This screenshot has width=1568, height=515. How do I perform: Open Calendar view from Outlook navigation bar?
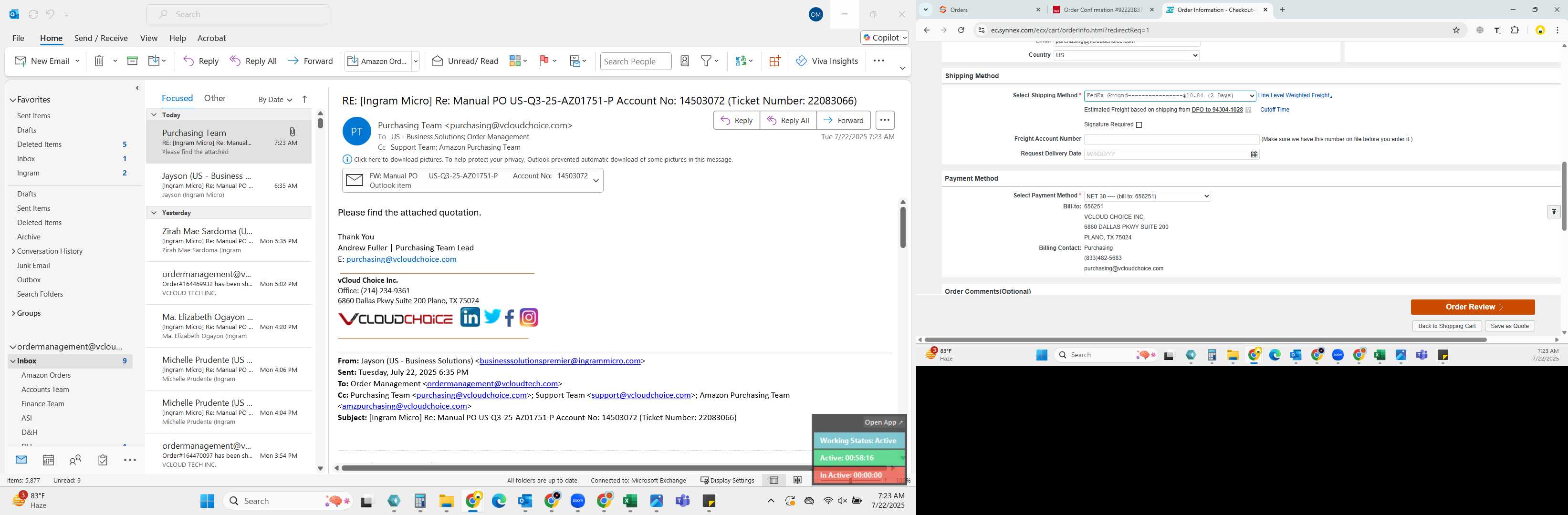pyautogui.click(x=48, y=460)
